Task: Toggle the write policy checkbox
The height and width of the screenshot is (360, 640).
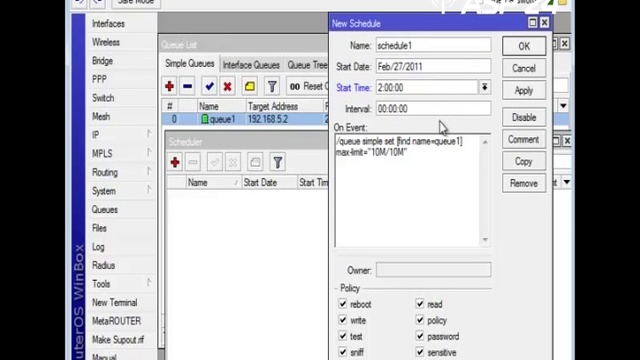Action: pos(342,320)
